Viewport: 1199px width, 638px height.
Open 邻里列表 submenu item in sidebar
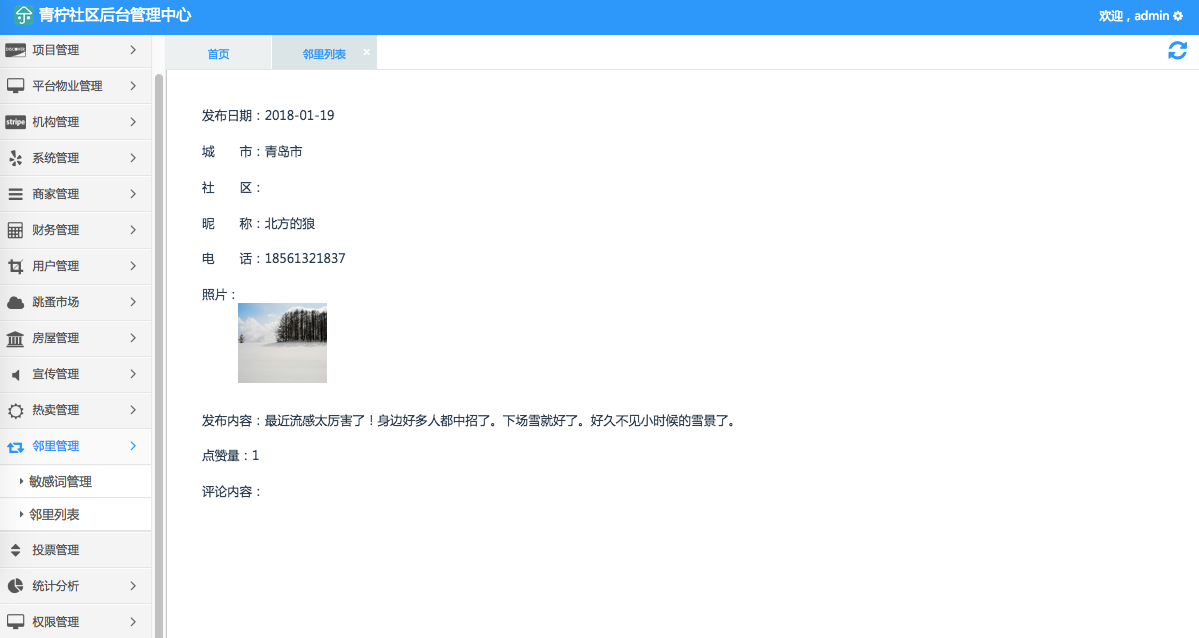coord(54,514)
